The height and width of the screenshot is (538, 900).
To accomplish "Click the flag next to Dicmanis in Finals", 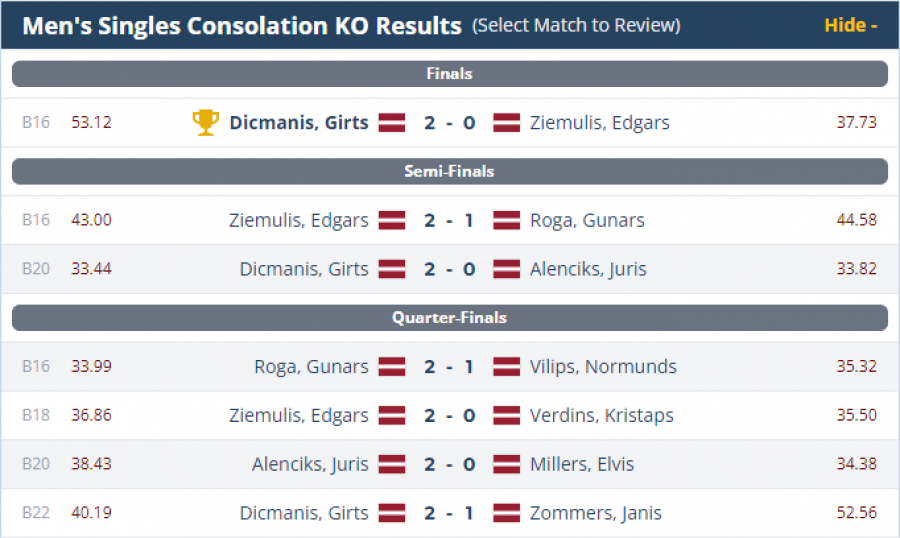I will (x=391, y=123).
